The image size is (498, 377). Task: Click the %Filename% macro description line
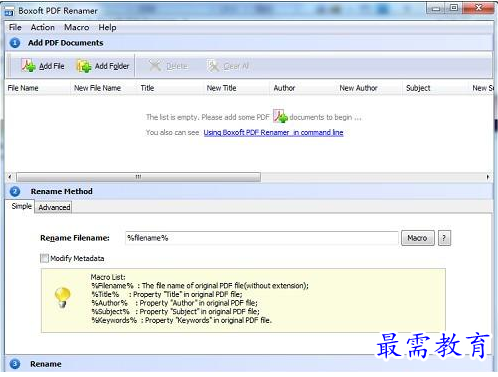coord(200,286)
